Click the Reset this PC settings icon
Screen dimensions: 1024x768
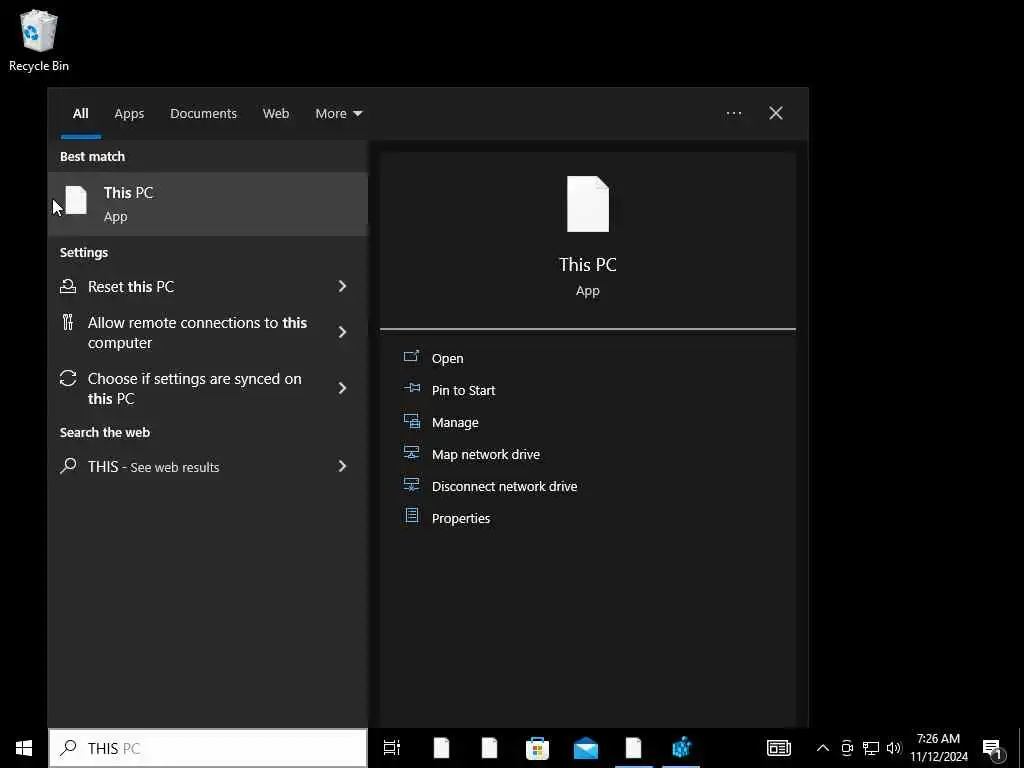click(x=68, y=286)
